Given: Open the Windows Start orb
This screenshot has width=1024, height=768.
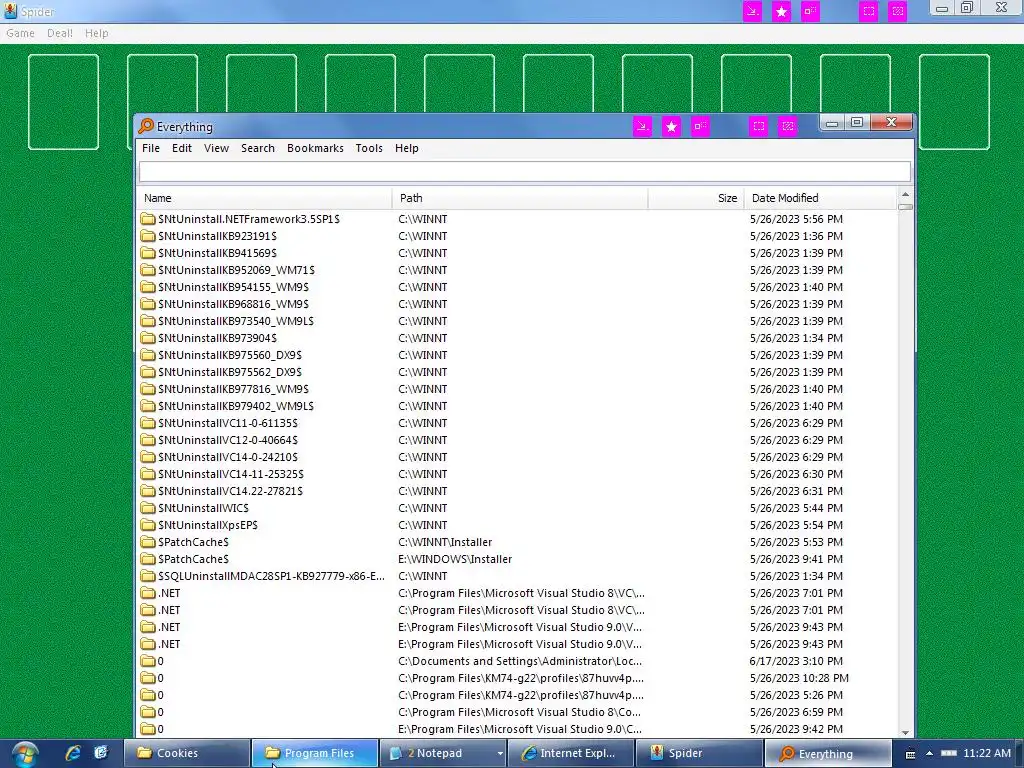Looking at the screenshot, I should pyautogui.click(x=25, y=754).
